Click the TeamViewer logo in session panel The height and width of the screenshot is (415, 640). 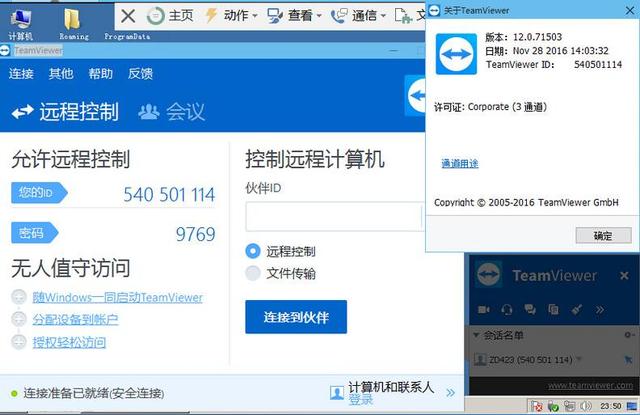[x=489, y=275]
